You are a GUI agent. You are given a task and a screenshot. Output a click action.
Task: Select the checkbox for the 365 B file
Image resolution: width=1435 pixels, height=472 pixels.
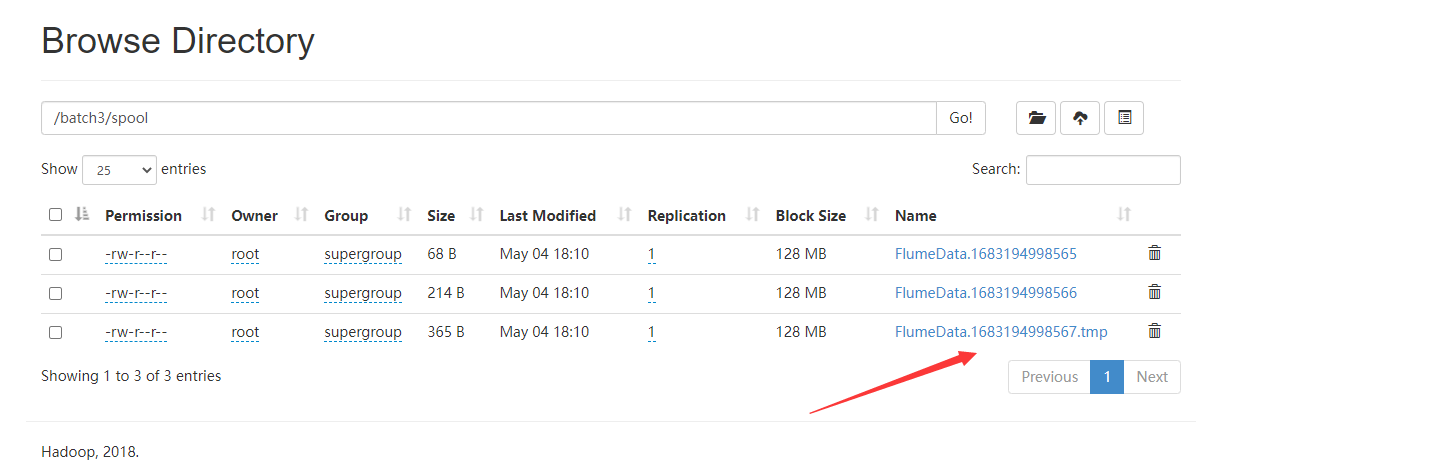click(x=55, y=332)
